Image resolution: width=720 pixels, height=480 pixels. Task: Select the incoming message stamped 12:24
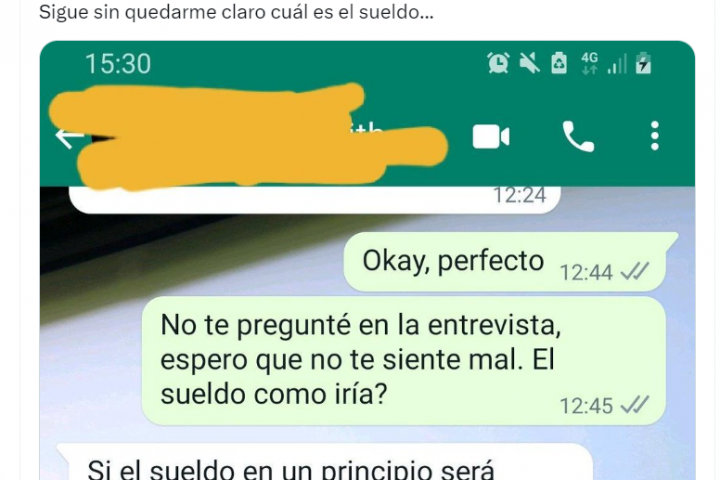[x=315, y=199]
